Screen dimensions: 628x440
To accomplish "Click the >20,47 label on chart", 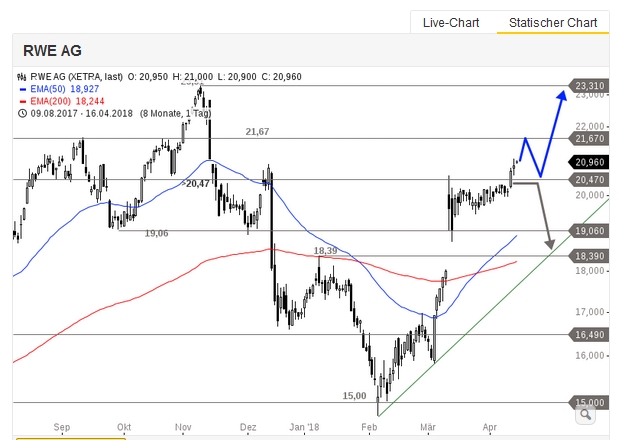I will click(195, 183).
